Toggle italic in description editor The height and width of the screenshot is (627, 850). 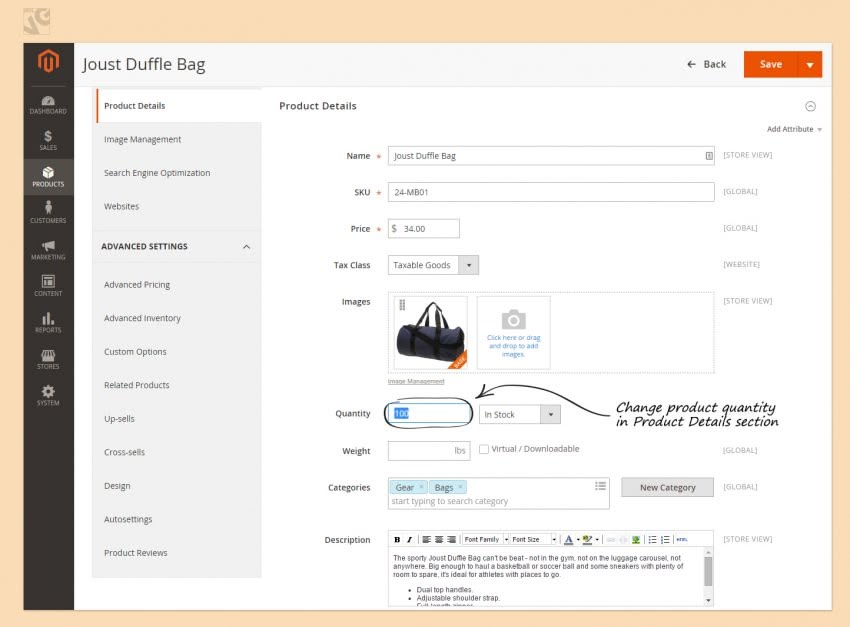[x=409, y=540]
